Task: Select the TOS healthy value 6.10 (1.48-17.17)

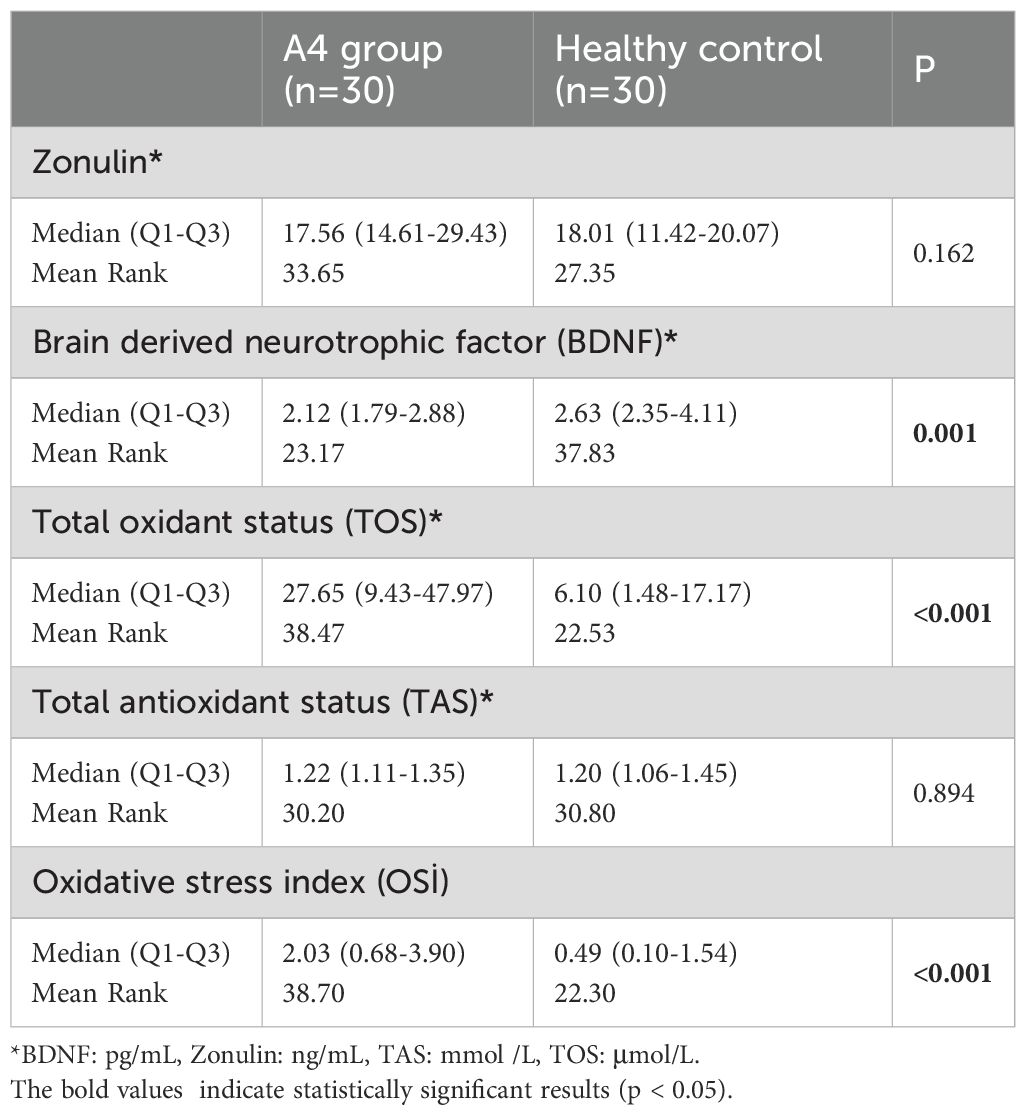Action: 653,593
